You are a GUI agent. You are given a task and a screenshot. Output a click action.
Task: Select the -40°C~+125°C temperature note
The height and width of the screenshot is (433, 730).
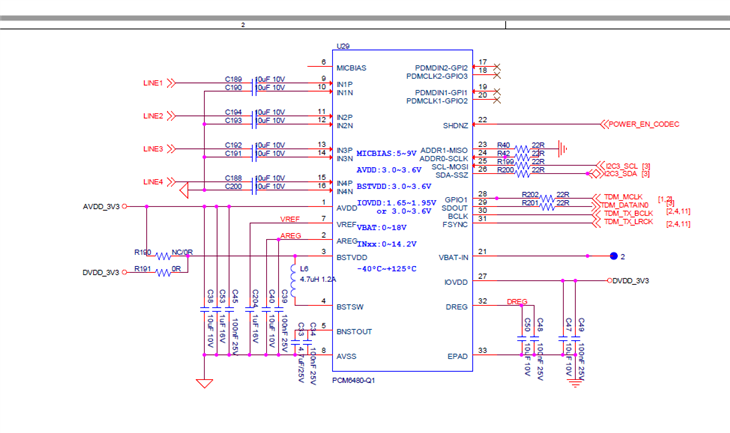(386, 269)
